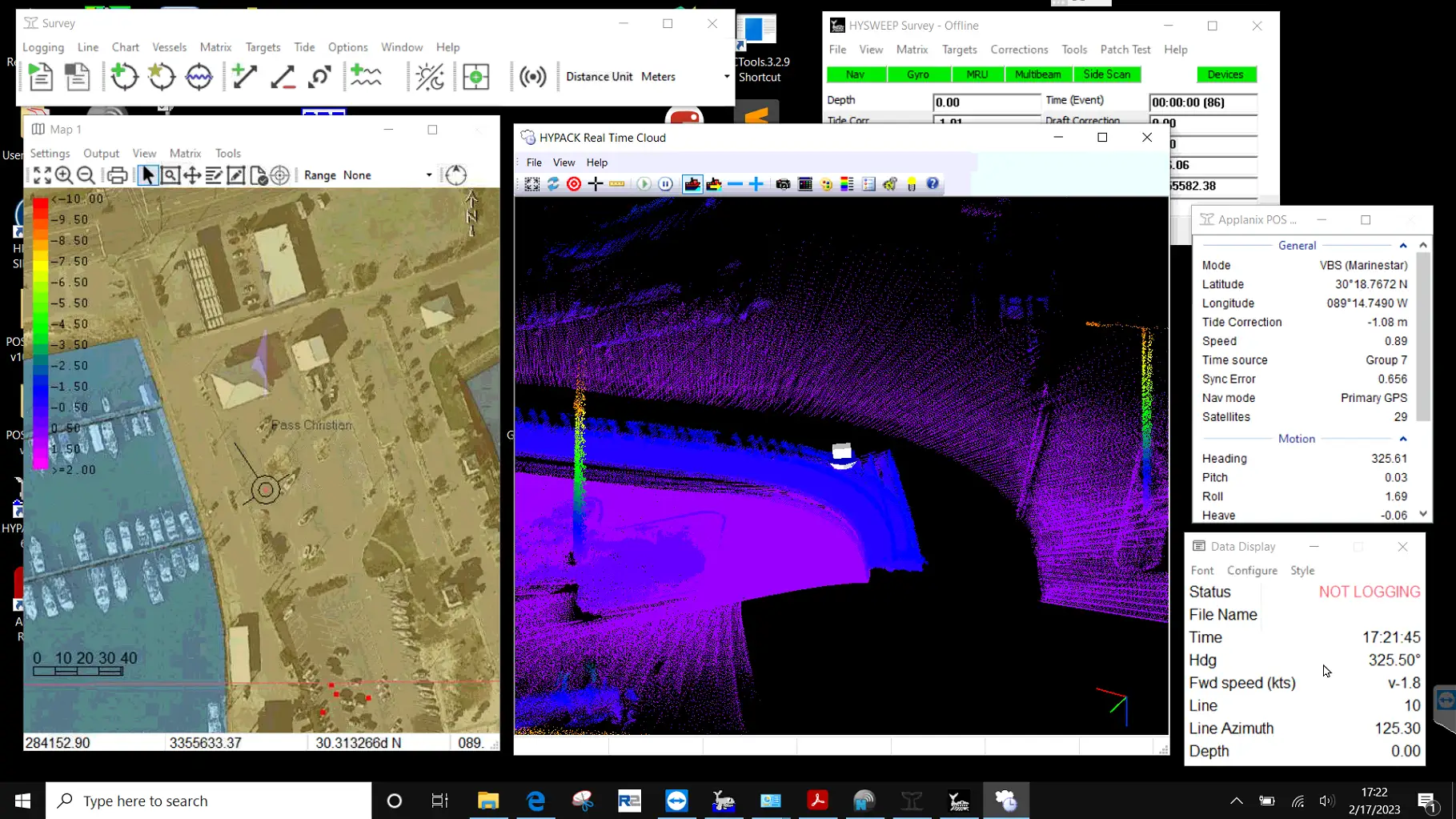
Task: Click the depth color scale legend on map
Action: pyautogui.click(x=40, y=332)
